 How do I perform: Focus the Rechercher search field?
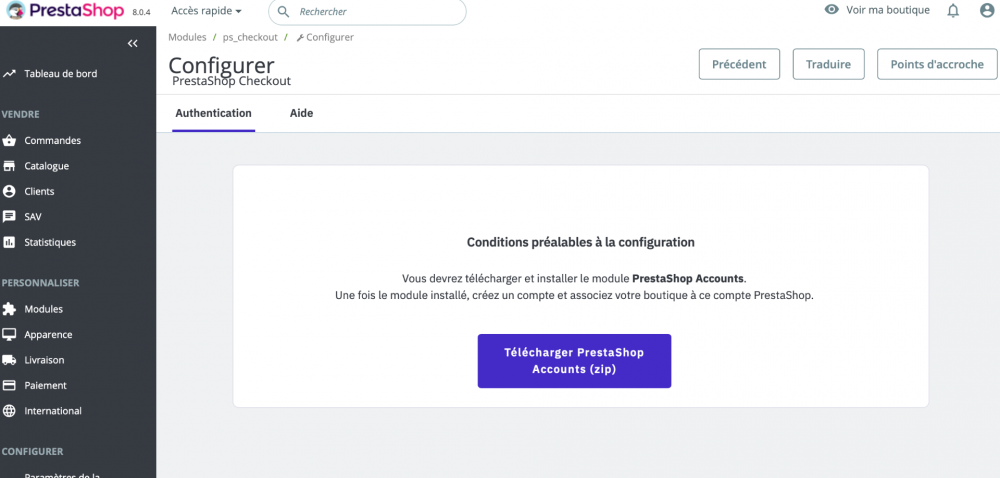coord(375,12)
